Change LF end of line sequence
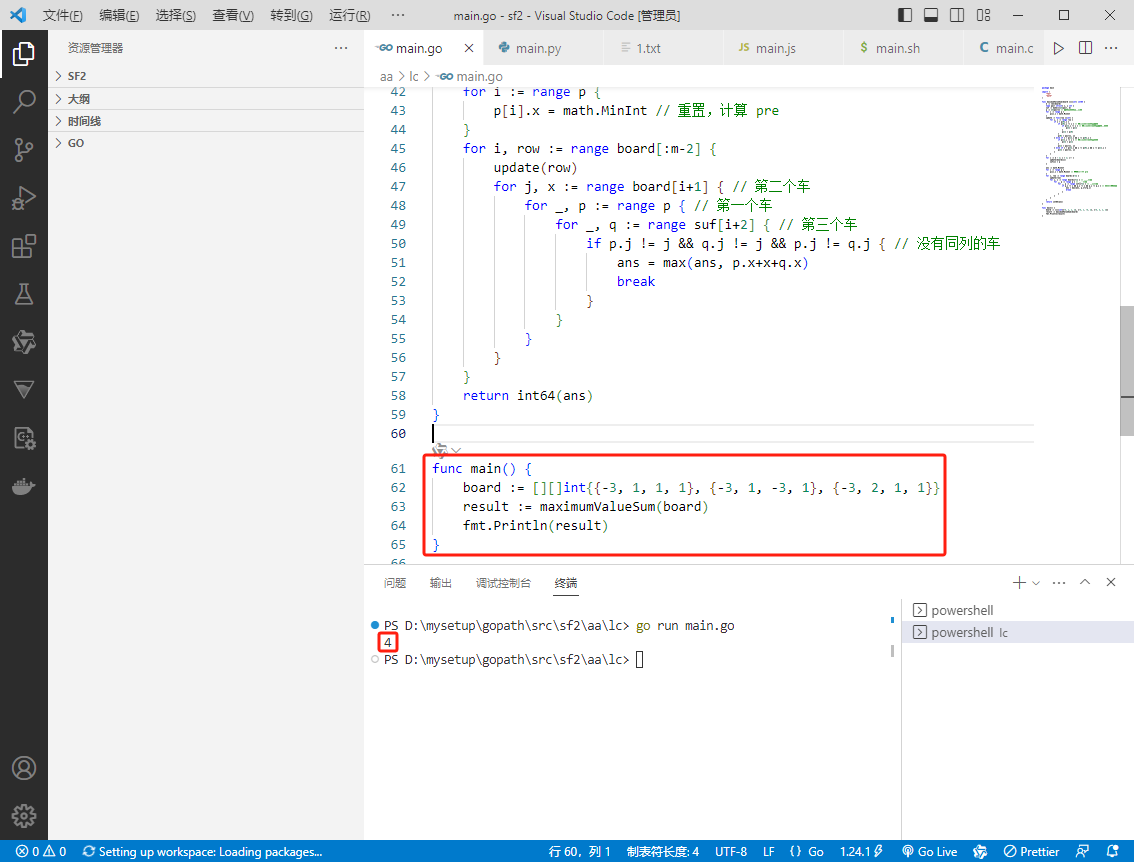The width and height of the screenshot is (1134, 862). [768, 851]
